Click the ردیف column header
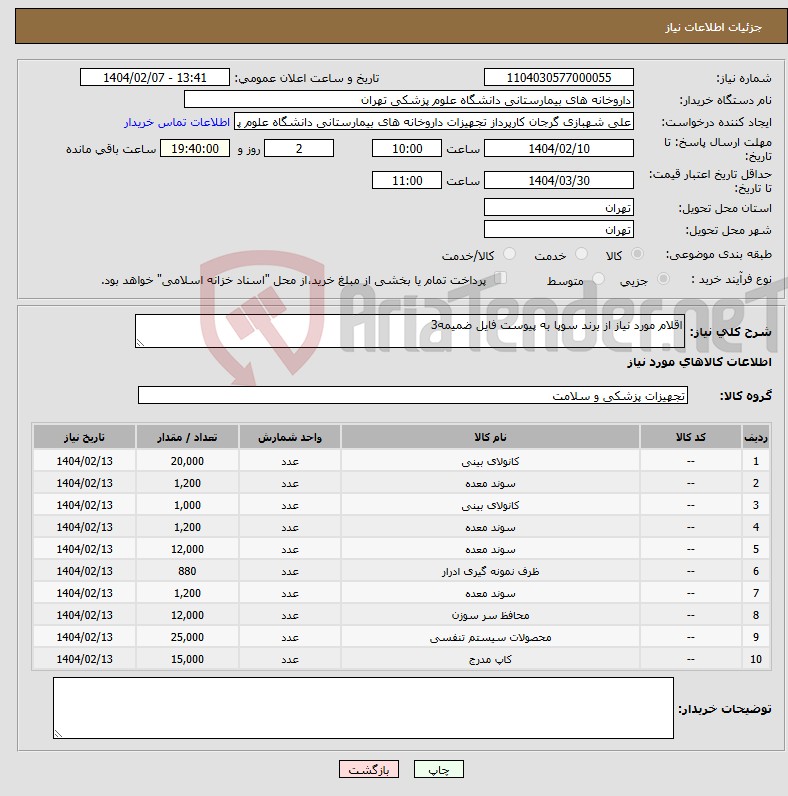Image resolution: width=788 pixels, height=796 pixels. 756,437
